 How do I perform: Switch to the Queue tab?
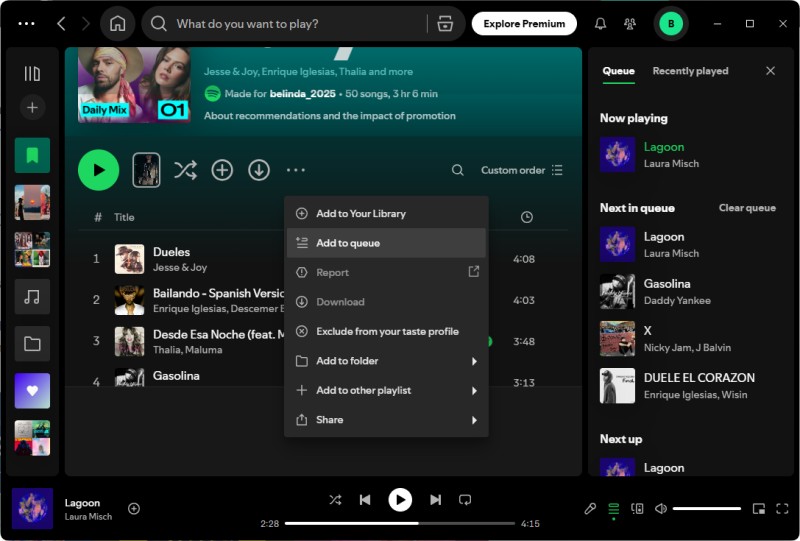pos(618,71)
